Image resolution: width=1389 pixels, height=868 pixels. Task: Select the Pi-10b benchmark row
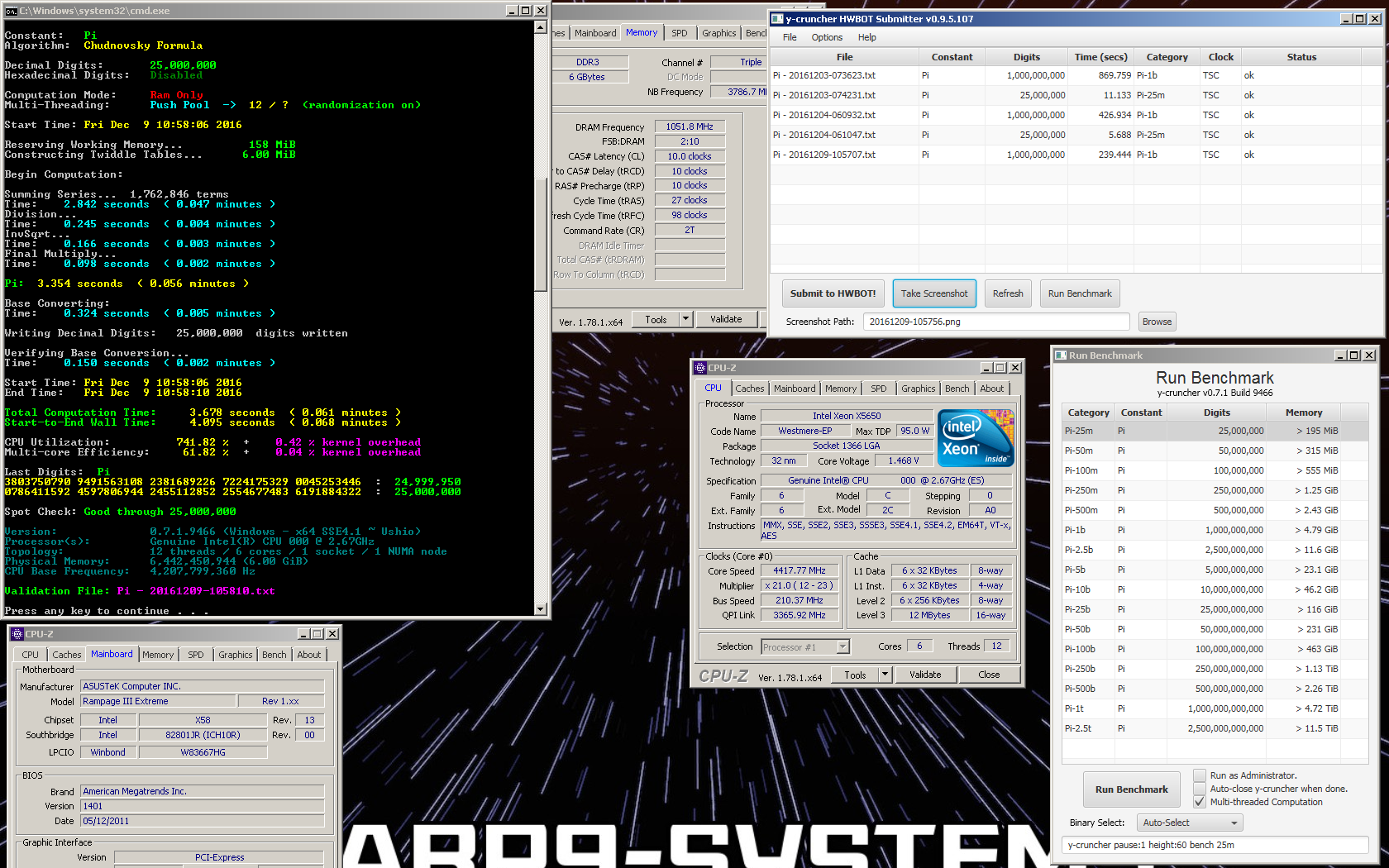click(x=1215, y=589)
